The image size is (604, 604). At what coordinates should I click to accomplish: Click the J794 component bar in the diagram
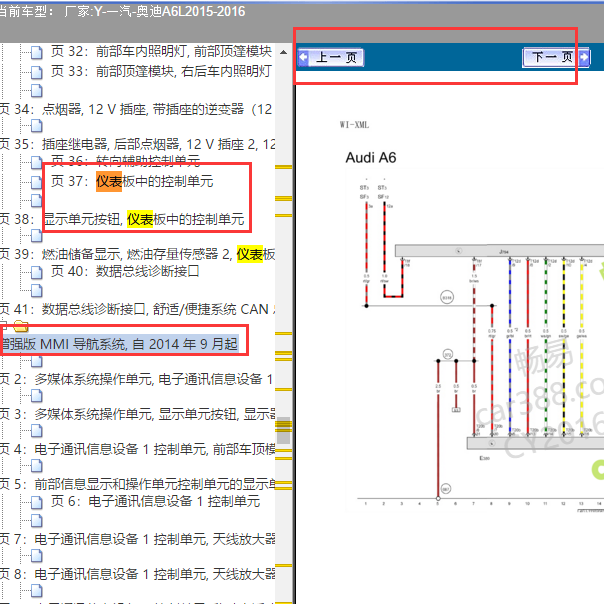(500, 251)
